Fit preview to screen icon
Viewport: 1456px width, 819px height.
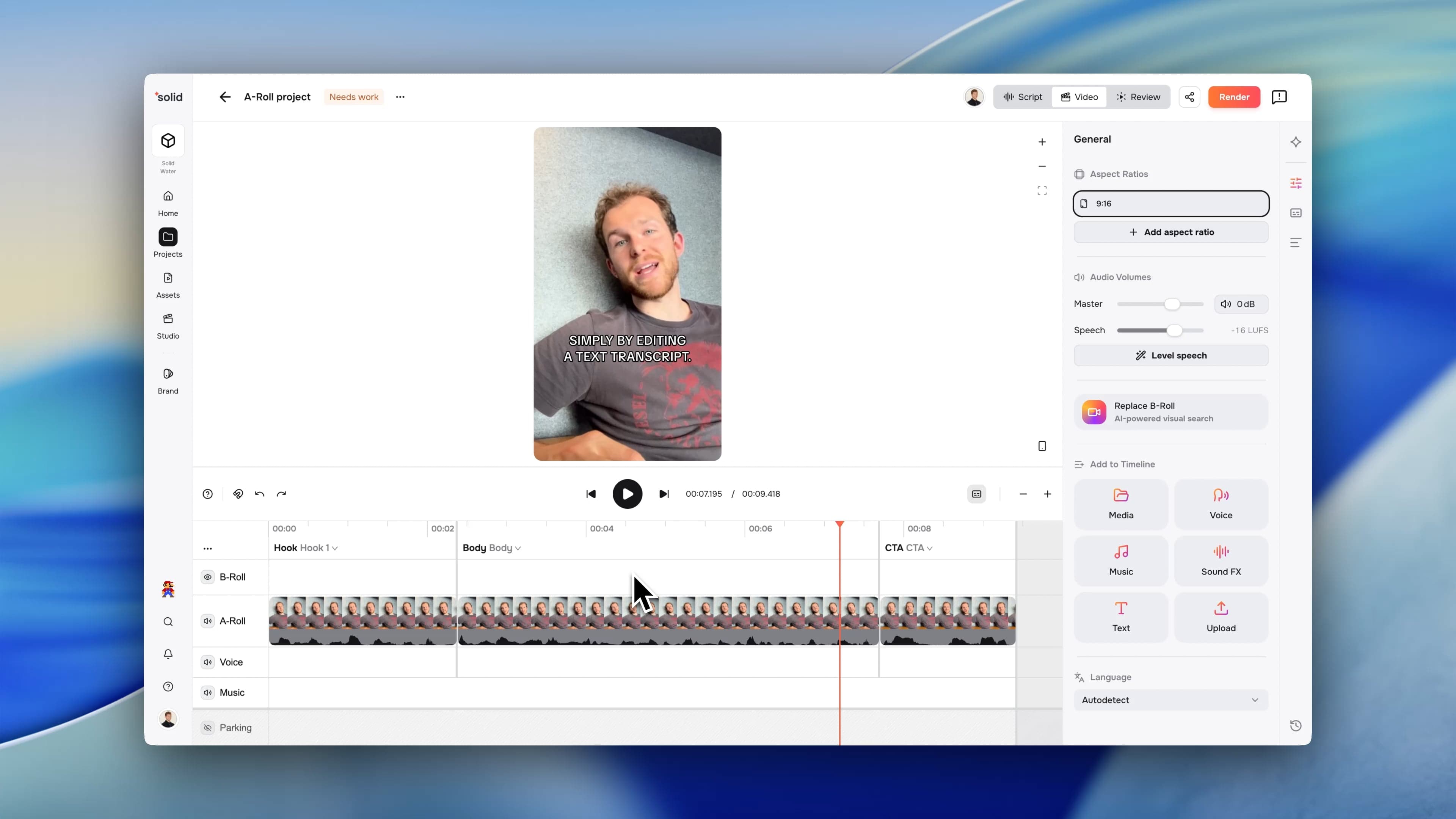[x=1042, y=190]
